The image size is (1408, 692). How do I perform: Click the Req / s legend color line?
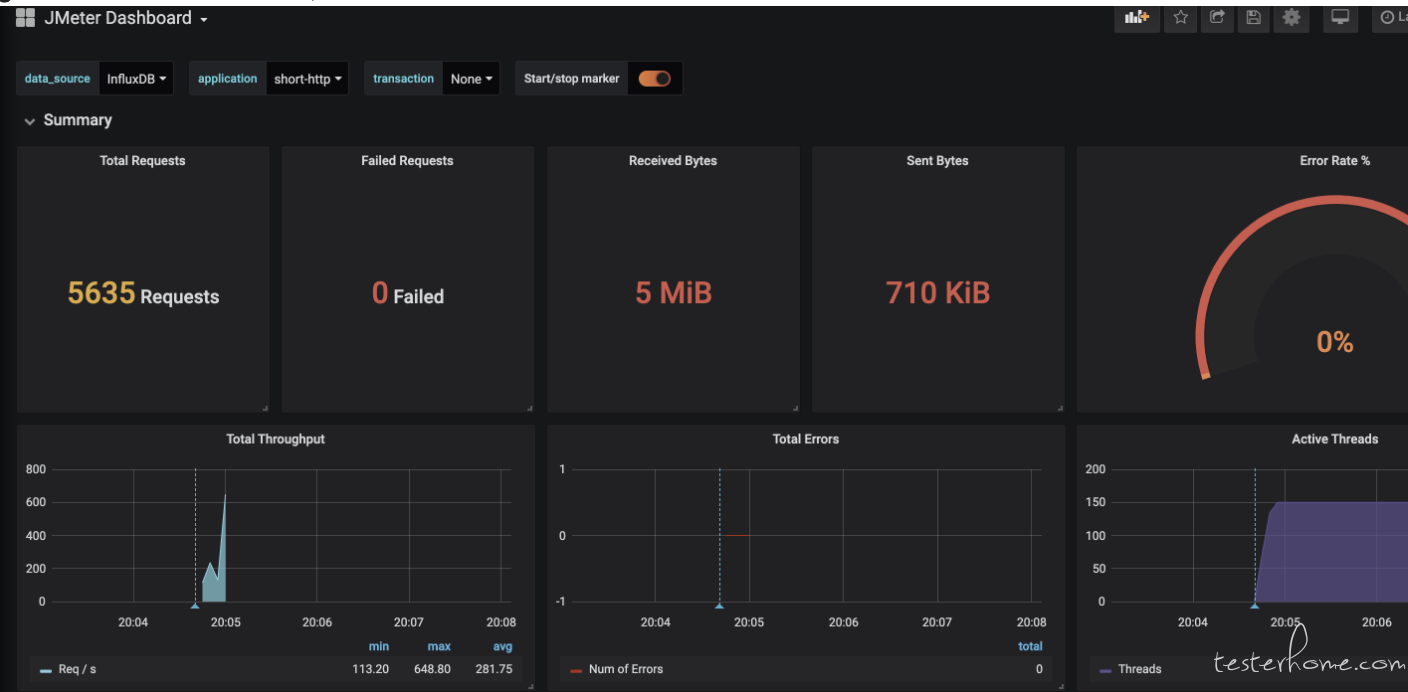click(x=46, y=671)
